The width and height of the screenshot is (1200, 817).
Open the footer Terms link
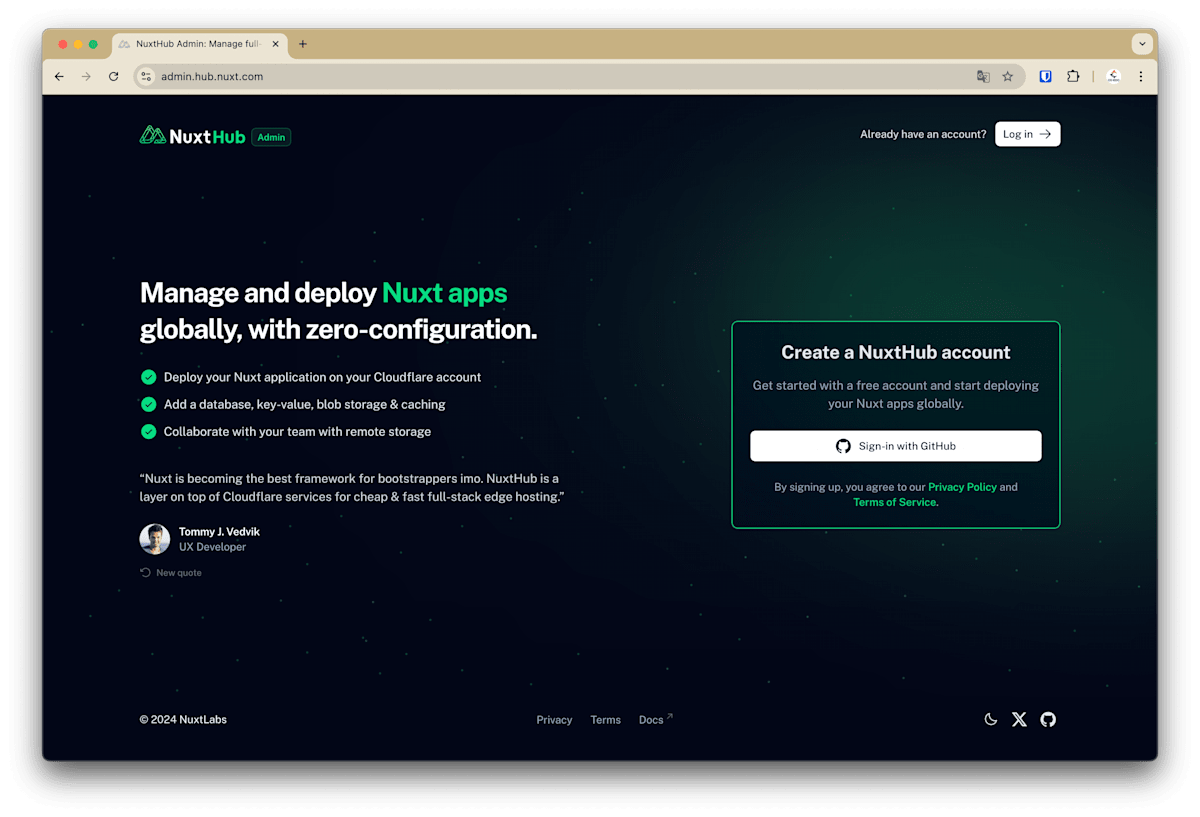pyautogui.click(x=605, y=720)
